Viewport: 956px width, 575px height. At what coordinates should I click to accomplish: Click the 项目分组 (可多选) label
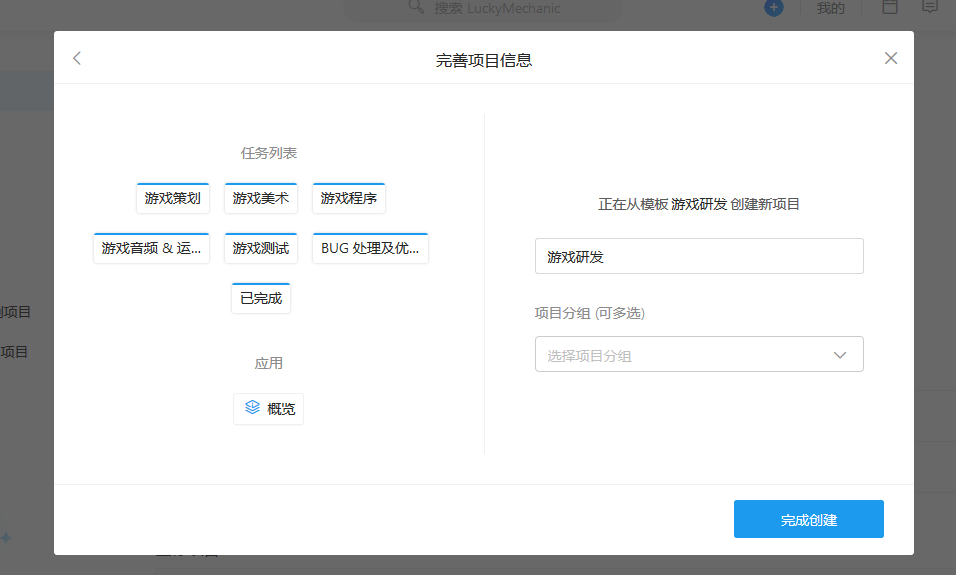pyautogui.click(x=590, y=313)
